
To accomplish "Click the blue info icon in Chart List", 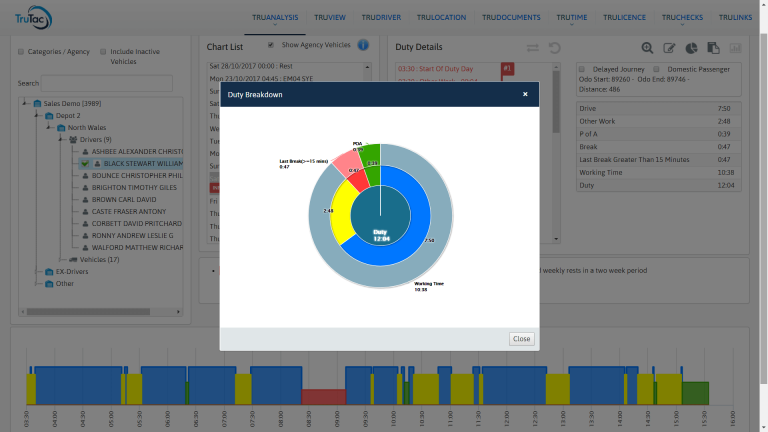I will click(363, 45).
